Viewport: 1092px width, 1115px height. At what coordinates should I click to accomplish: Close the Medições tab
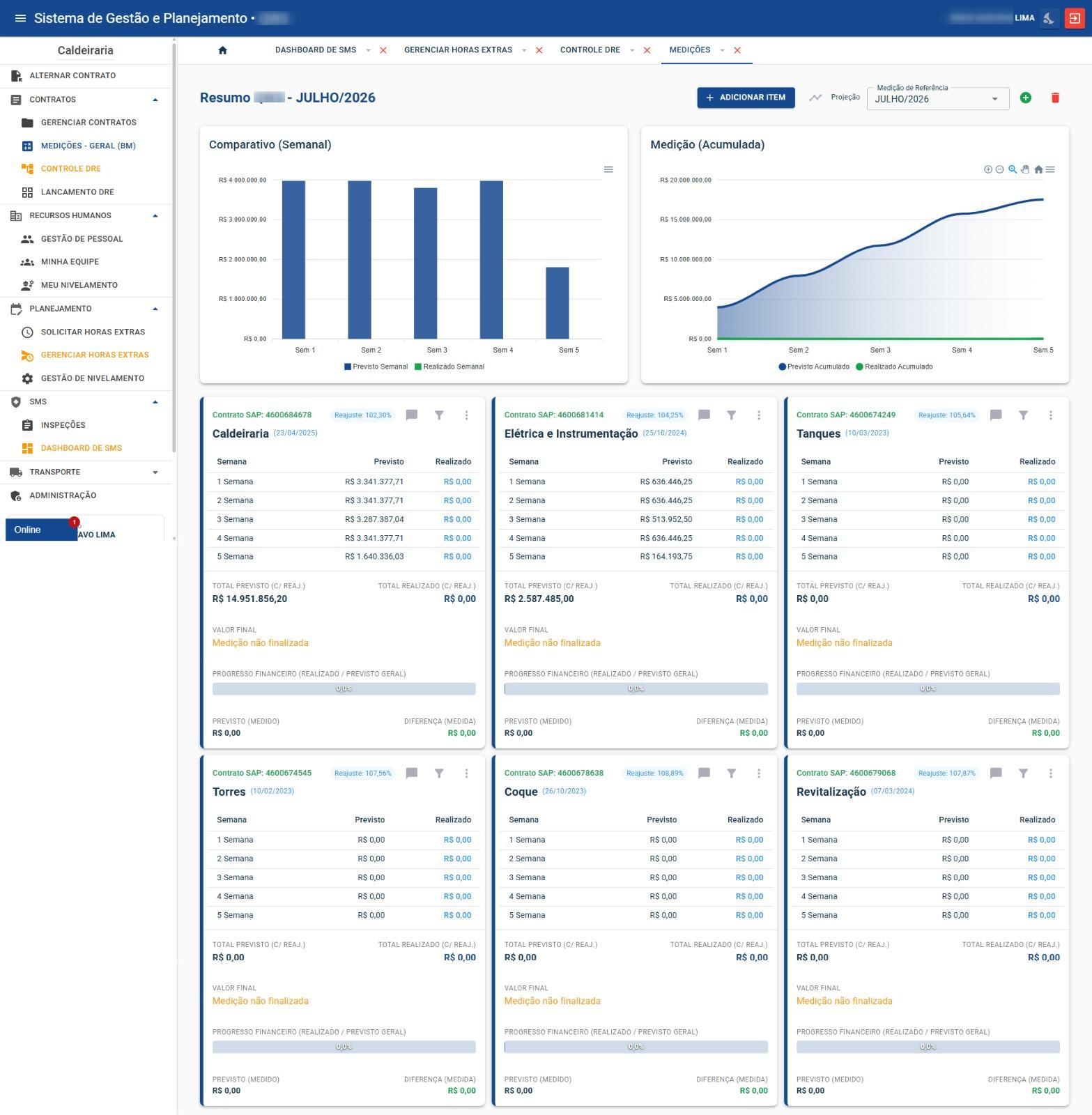(737, 50)
